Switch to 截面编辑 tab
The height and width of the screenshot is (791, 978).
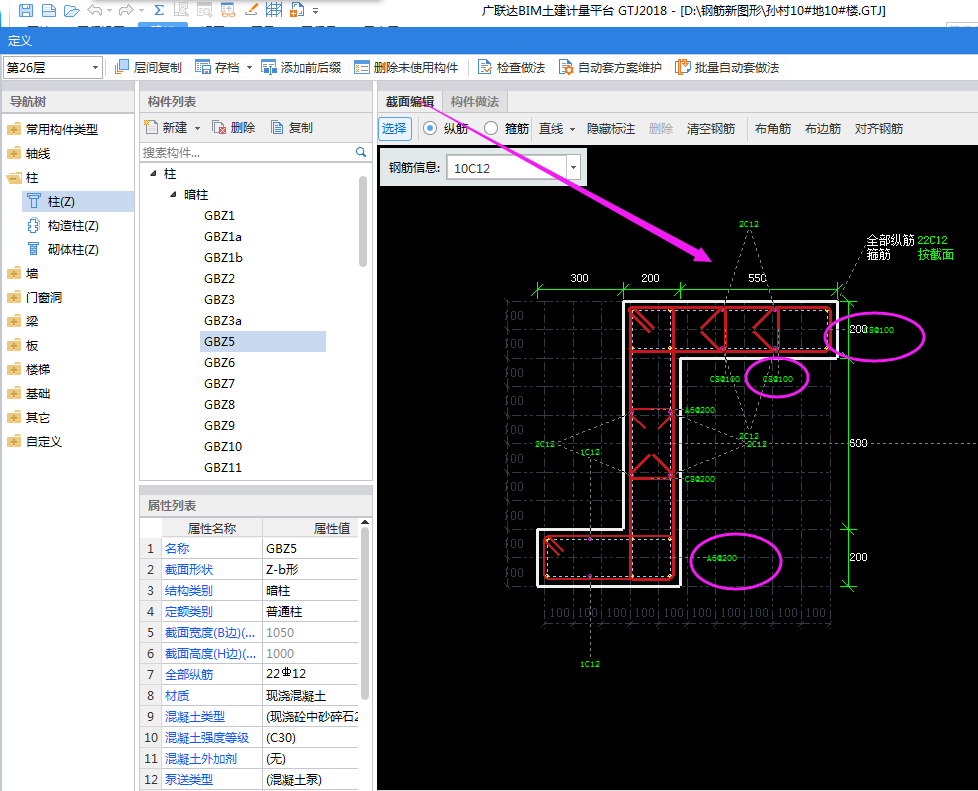pyautogui.click(x=410, y=102)
